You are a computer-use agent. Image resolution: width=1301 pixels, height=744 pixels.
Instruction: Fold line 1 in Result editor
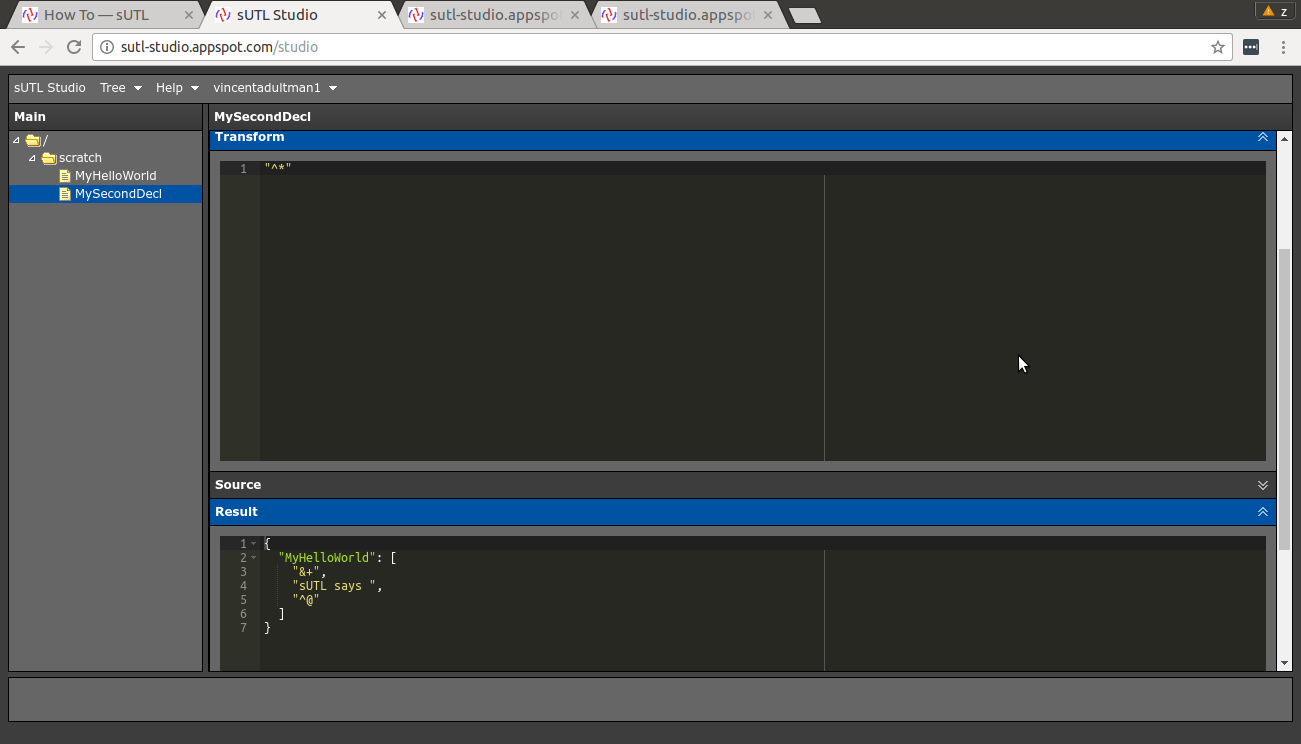coord(254,544)
